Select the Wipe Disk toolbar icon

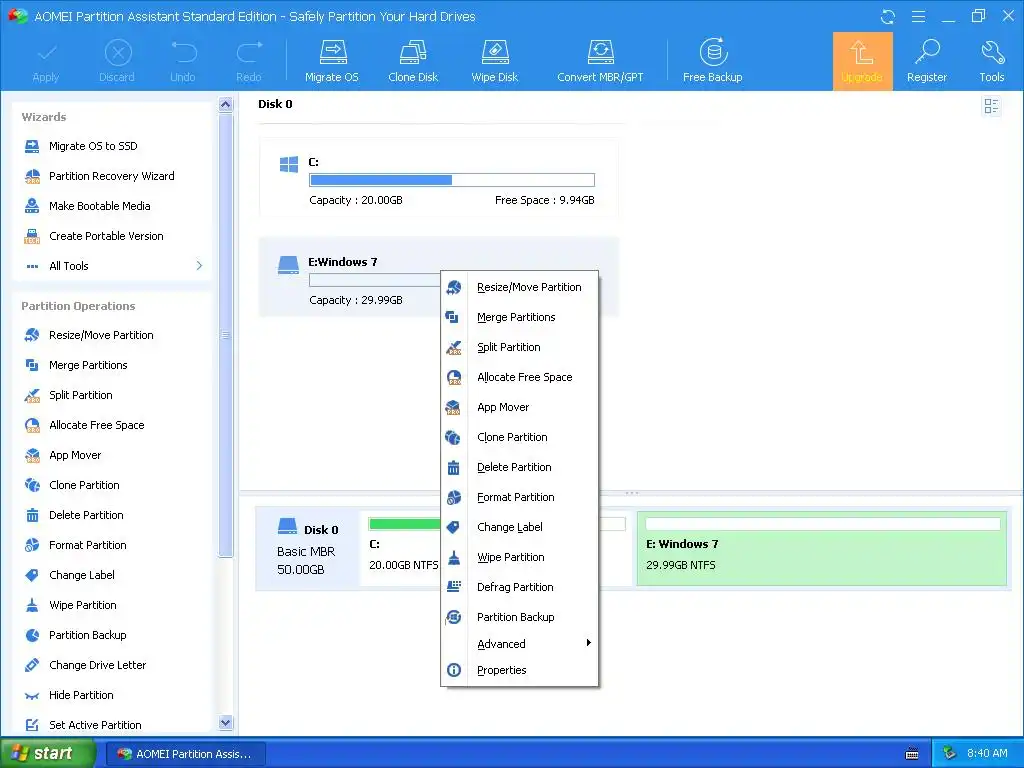pos(494,61)
